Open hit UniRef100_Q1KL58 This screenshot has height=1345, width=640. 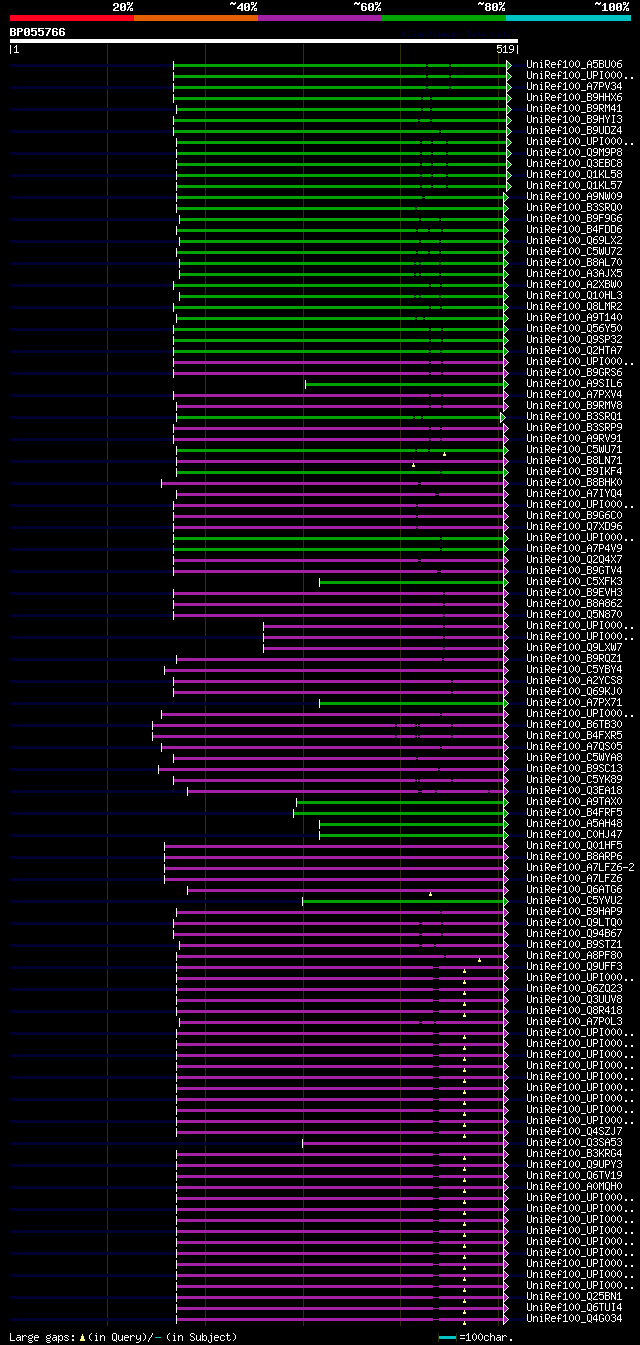click(x=574, y=174)
